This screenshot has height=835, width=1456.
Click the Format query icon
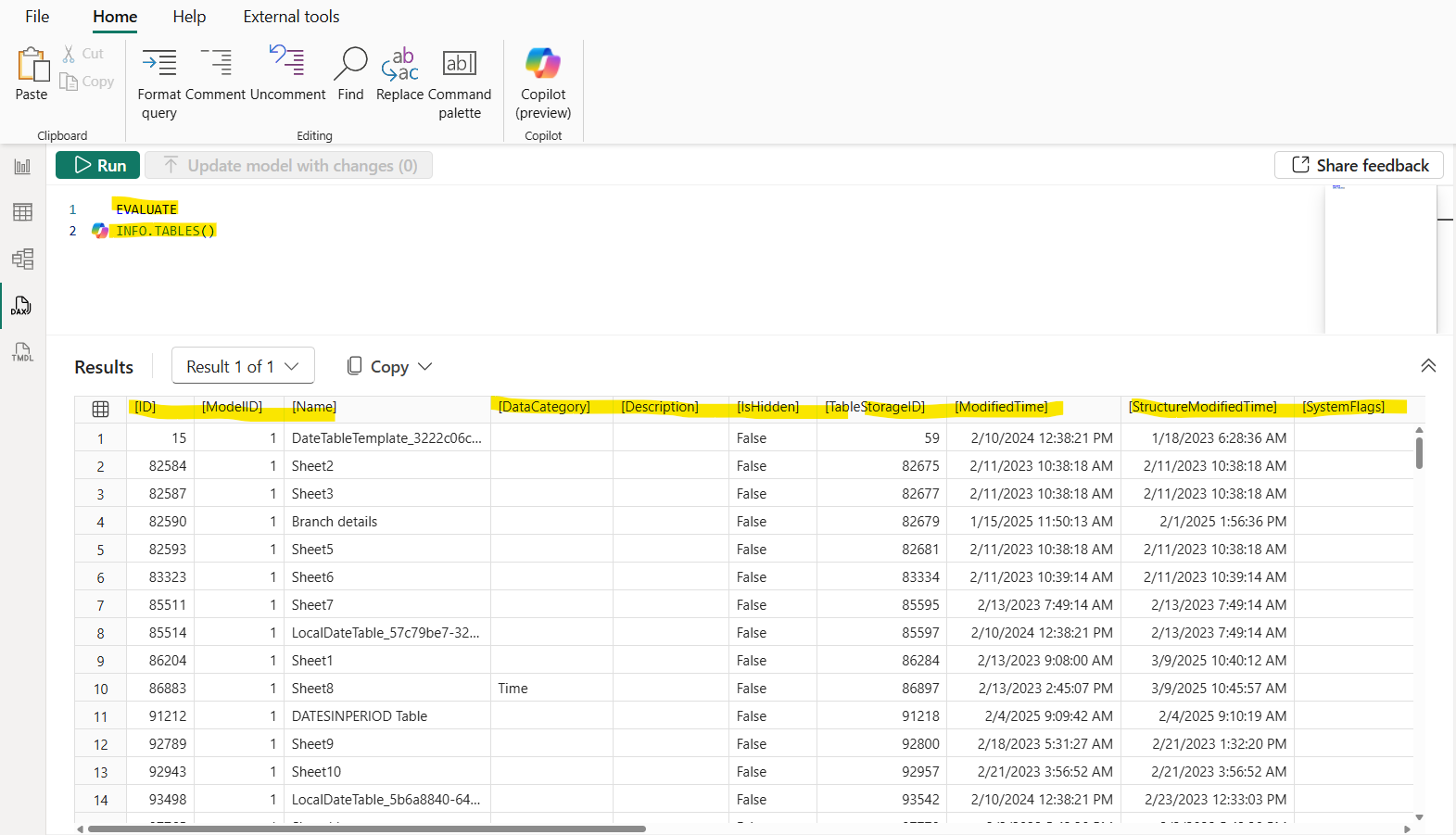[159, 63]
